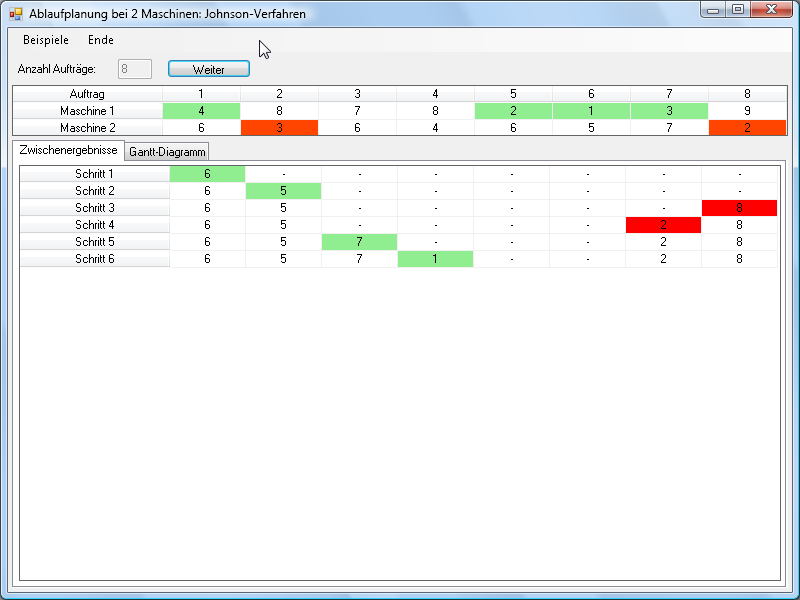Click the application icon in the title bar
Screen dimensions: 800x600
(15, 14)
